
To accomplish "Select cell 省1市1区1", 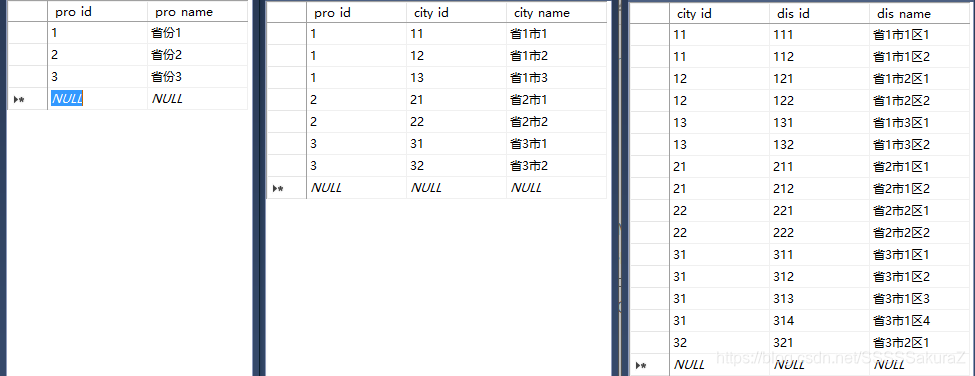I will point(919,35).
